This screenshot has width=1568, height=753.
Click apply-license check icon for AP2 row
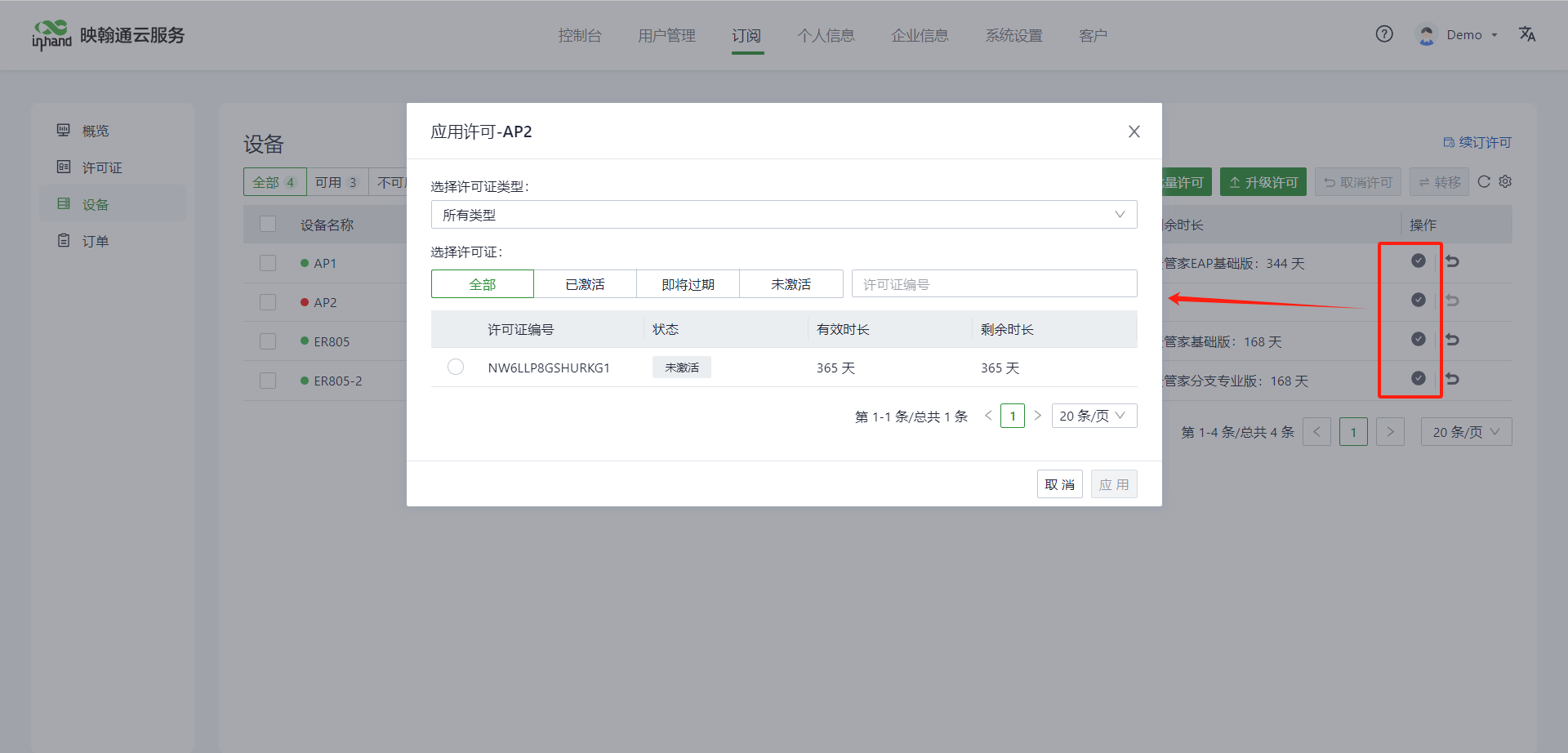click(x=1419, y=300)
